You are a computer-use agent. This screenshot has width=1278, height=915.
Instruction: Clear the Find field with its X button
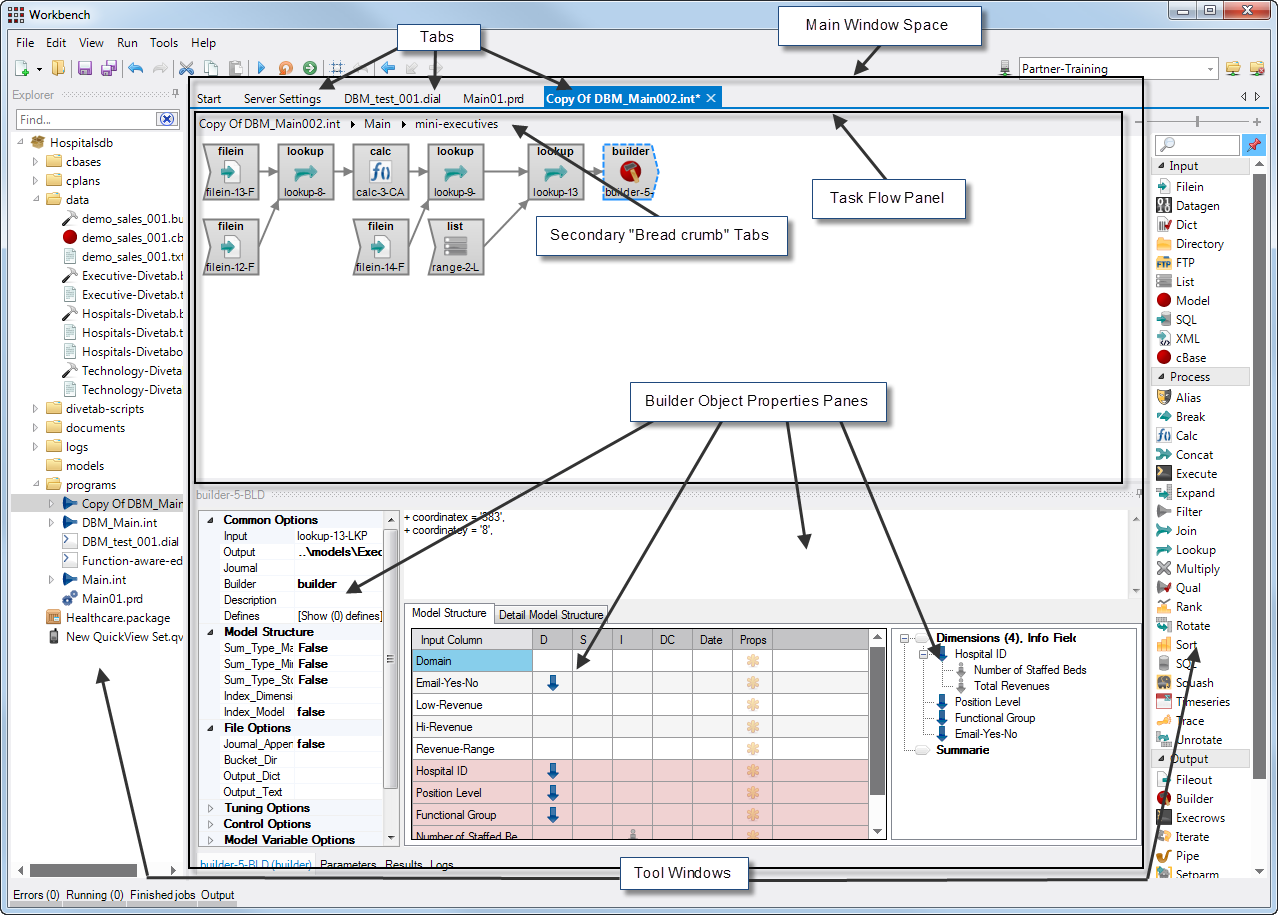pyautogui.click(x=166, y=118)
